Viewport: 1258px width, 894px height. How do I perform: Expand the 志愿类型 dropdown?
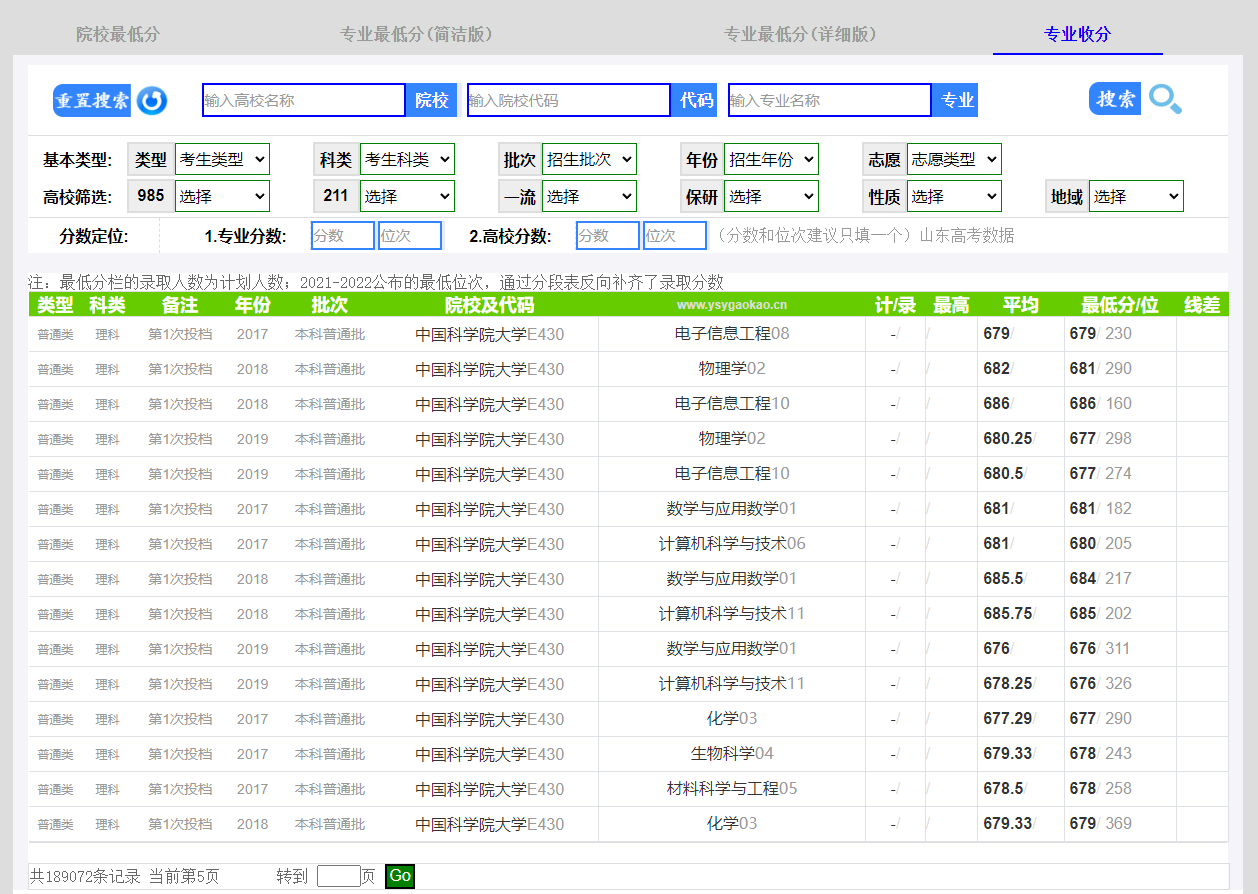click(x=954, y=160)
